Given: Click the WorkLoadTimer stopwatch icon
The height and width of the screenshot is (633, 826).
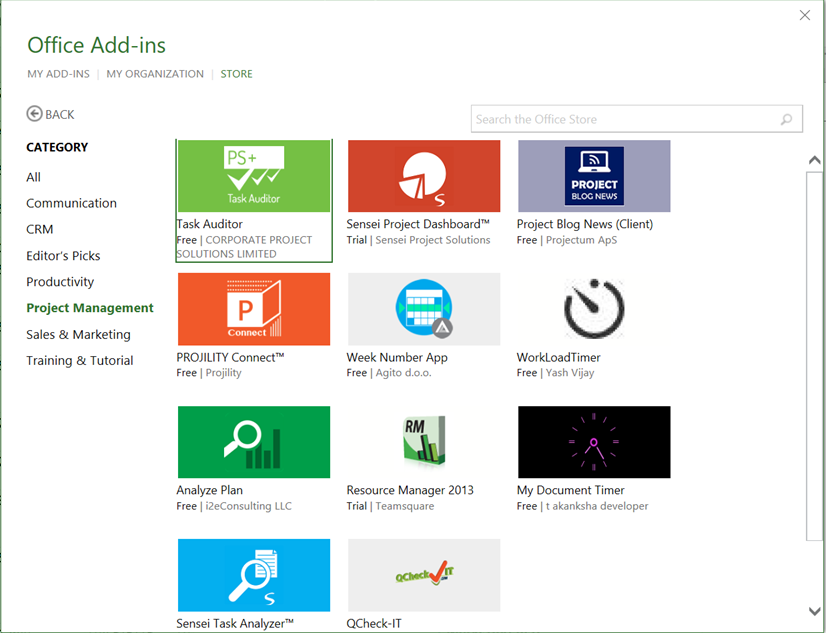Looking at the screenshot, I should 594,309.
